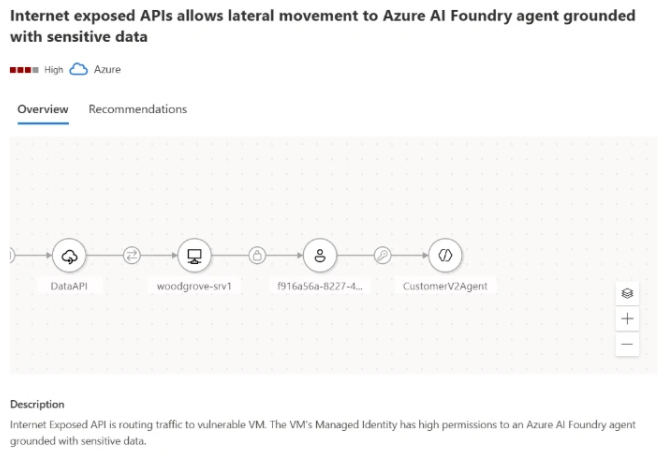This screenshot has width=669, height=456.
Task: Click the padlock edge icon
Action: point(257,256)
